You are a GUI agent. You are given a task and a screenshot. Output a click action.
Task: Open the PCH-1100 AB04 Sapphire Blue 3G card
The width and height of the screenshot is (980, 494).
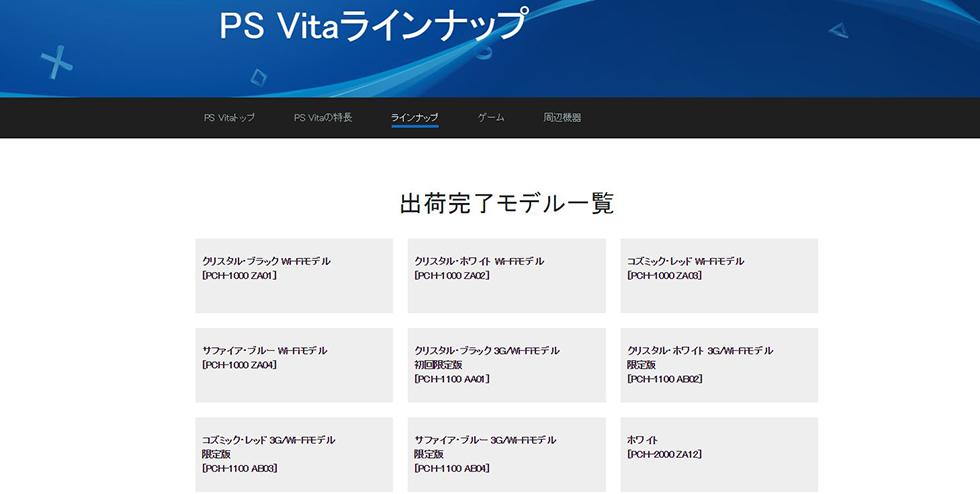coord(506,454)
